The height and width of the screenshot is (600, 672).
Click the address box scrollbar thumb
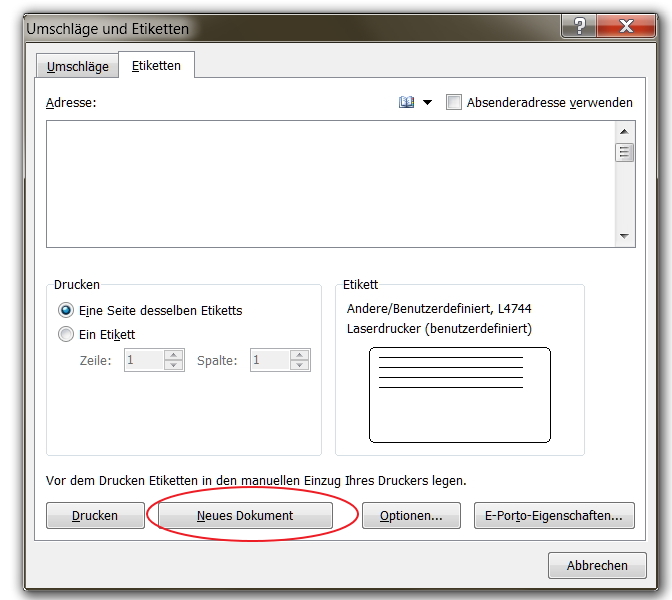pos(624,152)
